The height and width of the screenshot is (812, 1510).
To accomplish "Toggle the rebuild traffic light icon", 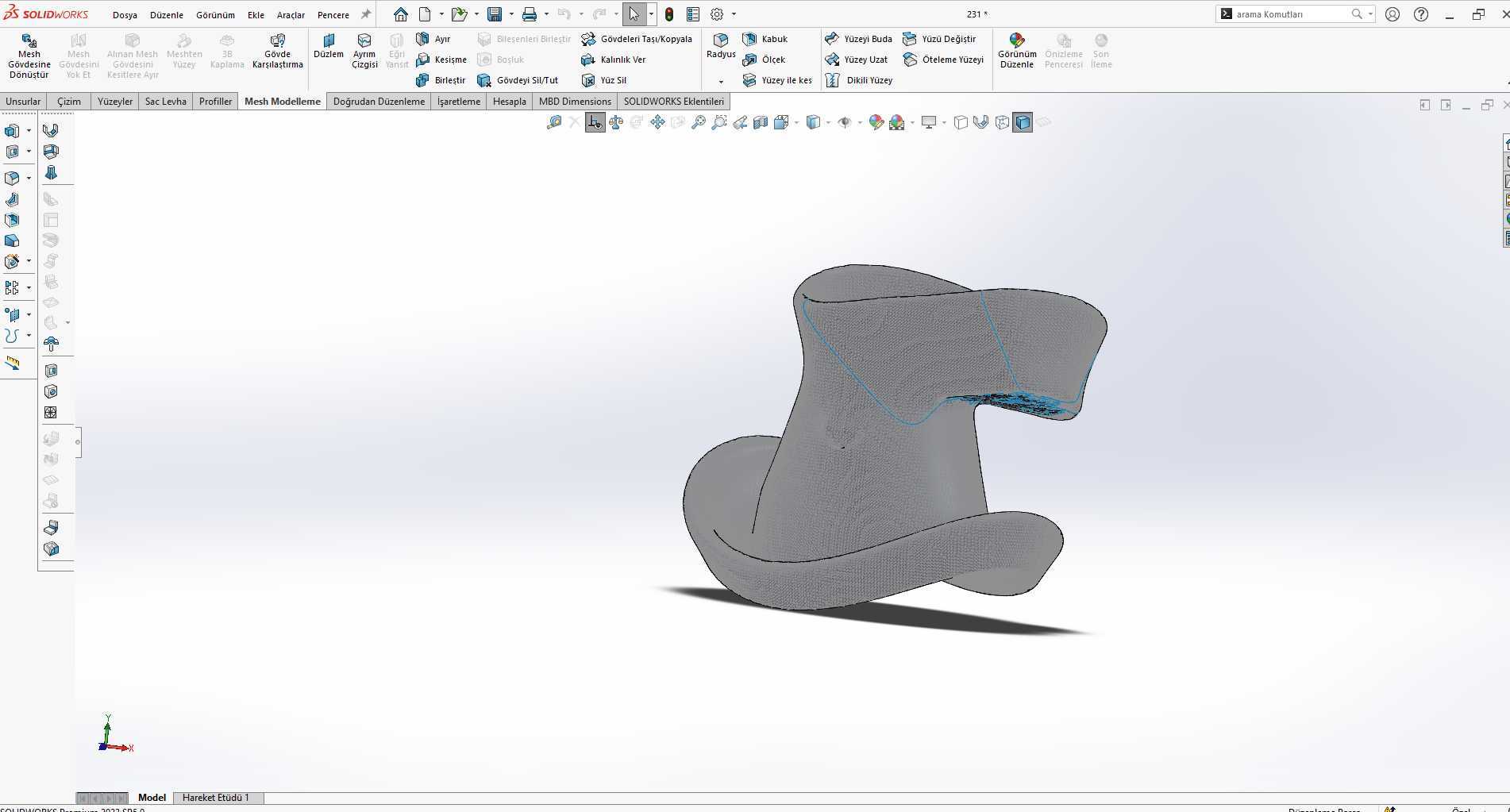I will 669,14.
